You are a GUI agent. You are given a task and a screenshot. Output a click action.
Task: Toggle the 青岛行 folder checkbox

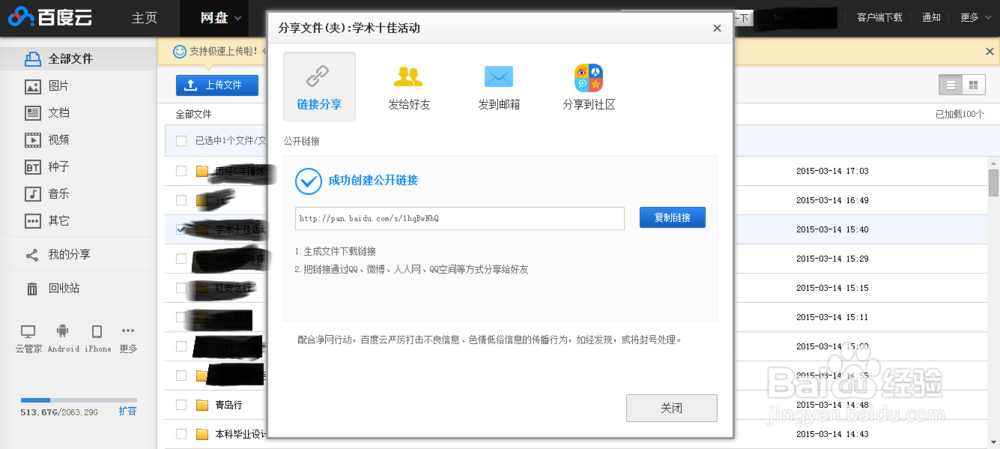[181, 405]
